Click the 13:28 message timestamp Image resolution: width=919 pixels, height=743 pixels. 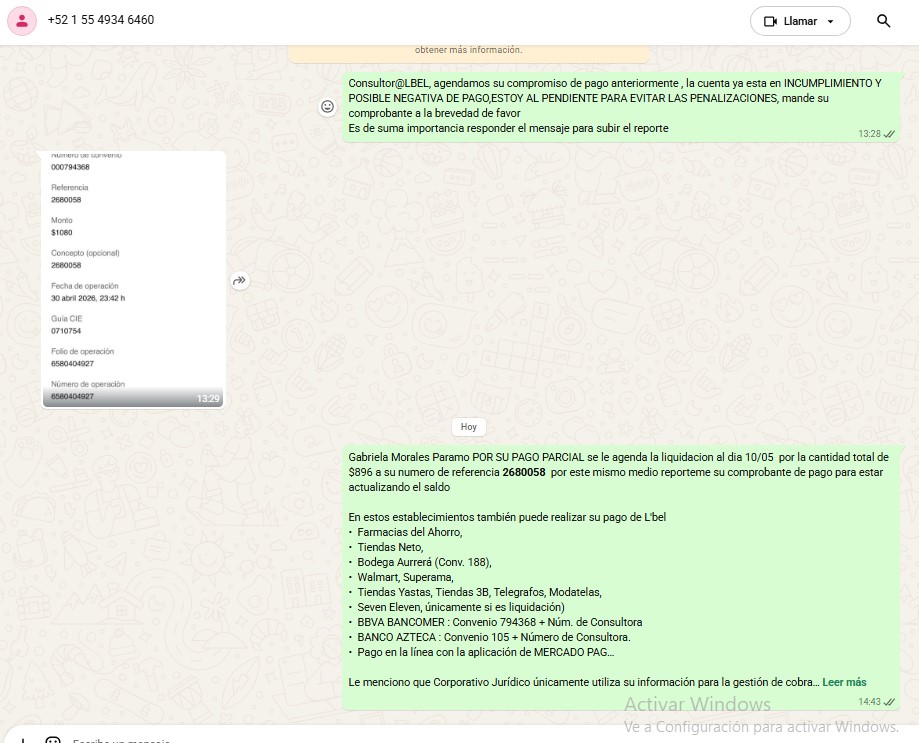pyautogui.click(x=869, y=134)
